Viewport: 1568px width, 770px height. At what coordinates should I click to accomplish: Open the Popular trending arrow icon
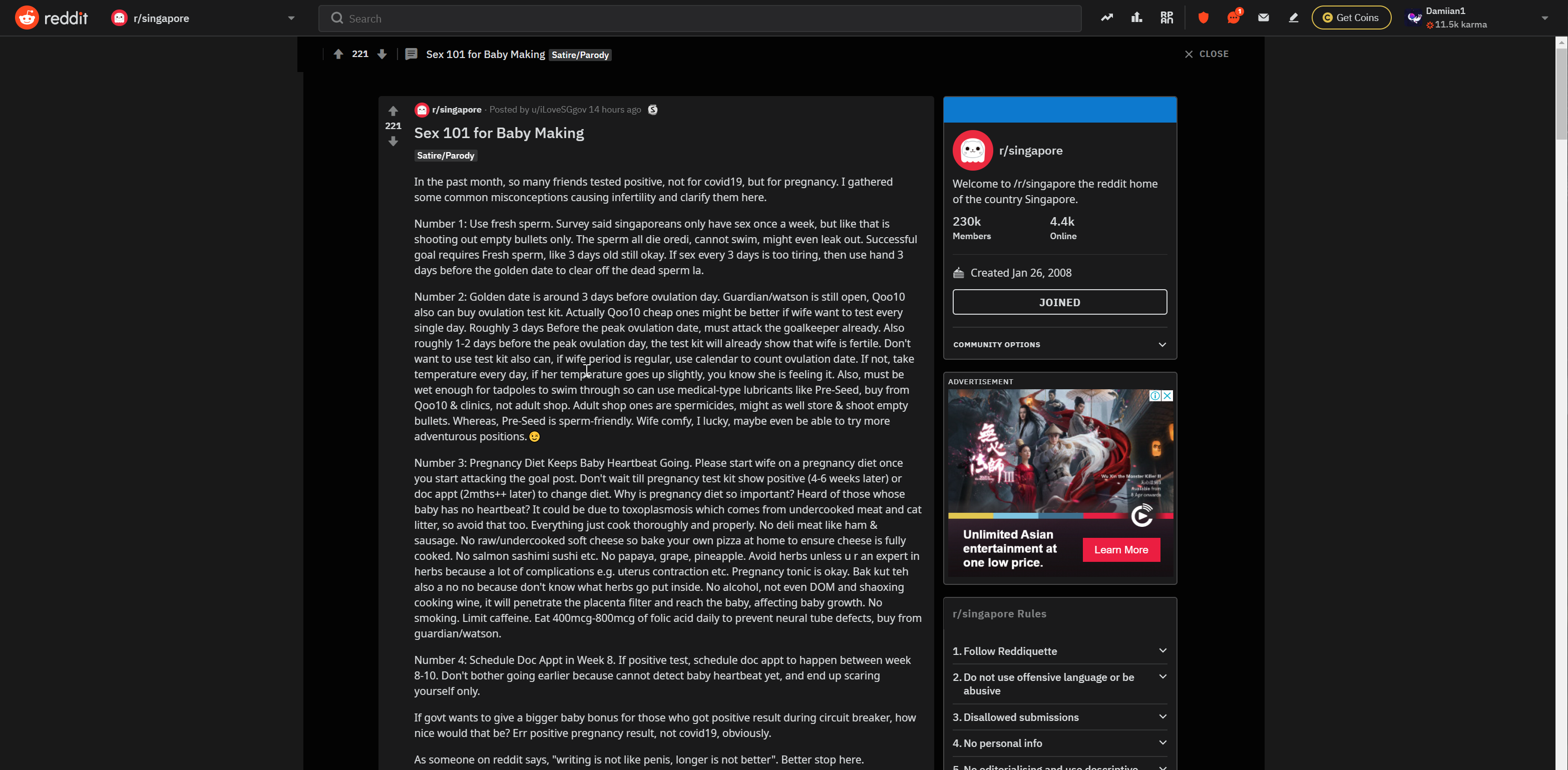point(1106,18)
